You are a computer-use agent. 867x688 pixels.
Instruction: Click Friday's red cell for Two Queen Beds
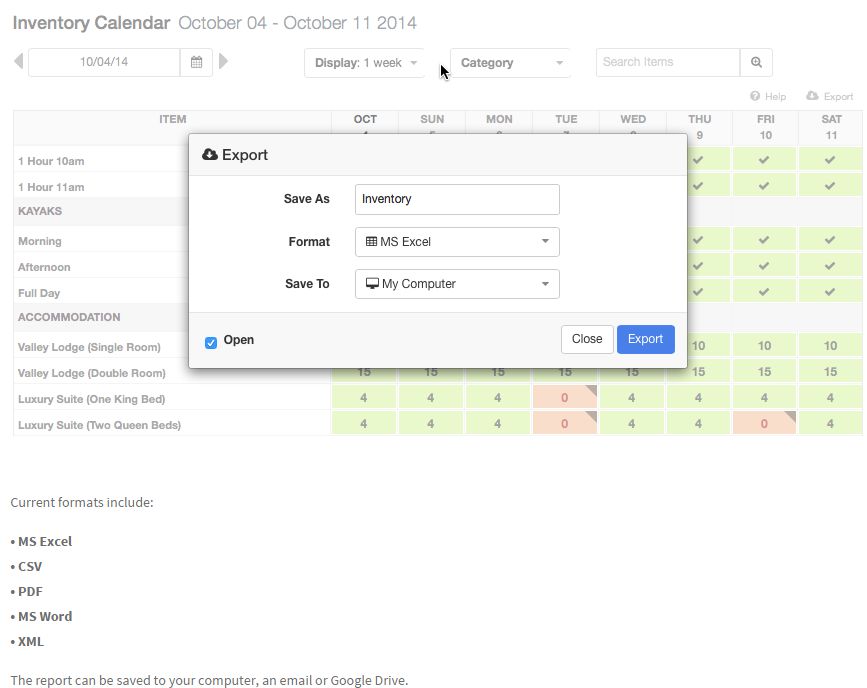click(764, 424)
